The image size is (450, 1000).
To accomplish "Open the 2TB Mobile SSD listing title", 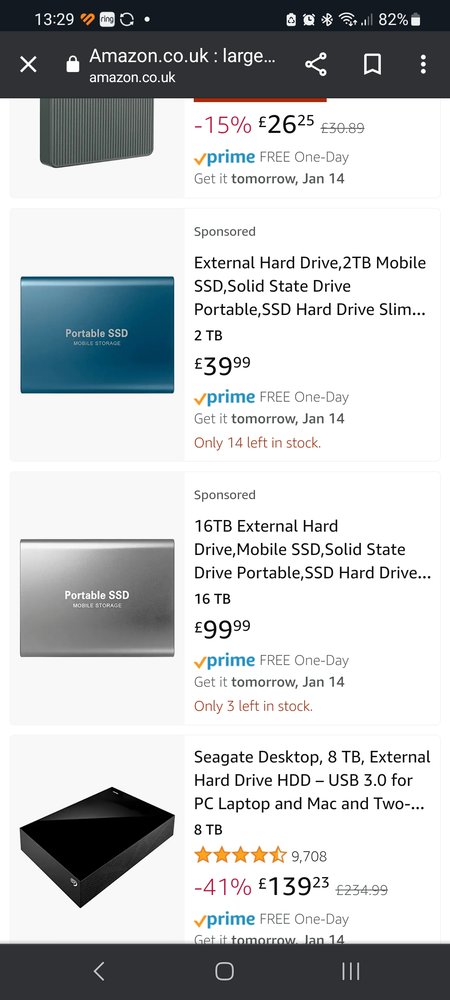I will [311, 286].
